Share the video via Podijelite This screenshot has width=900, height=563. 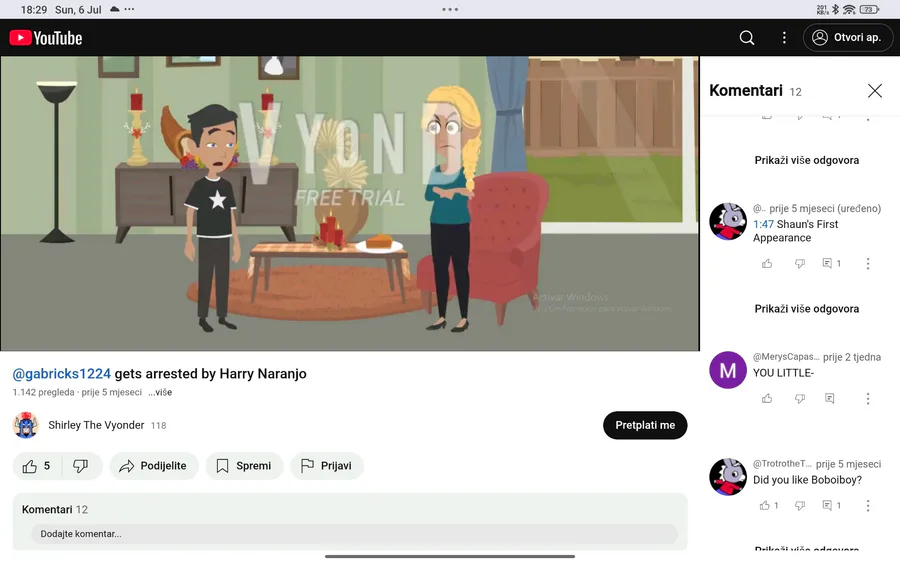pyautogui.click(x=153, y=466)
